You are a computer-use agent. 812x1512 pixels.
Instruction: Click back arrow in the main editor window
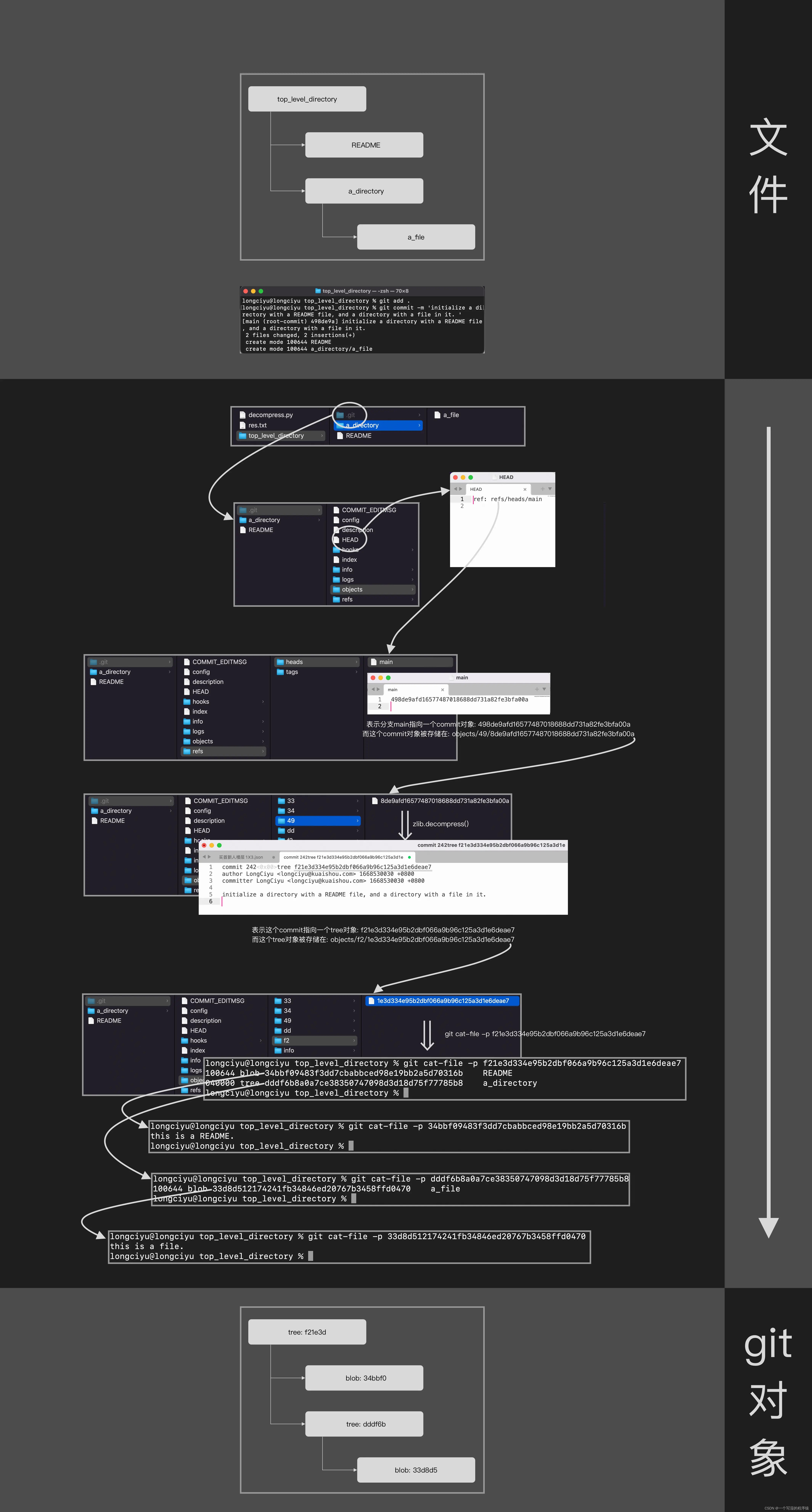373,689
